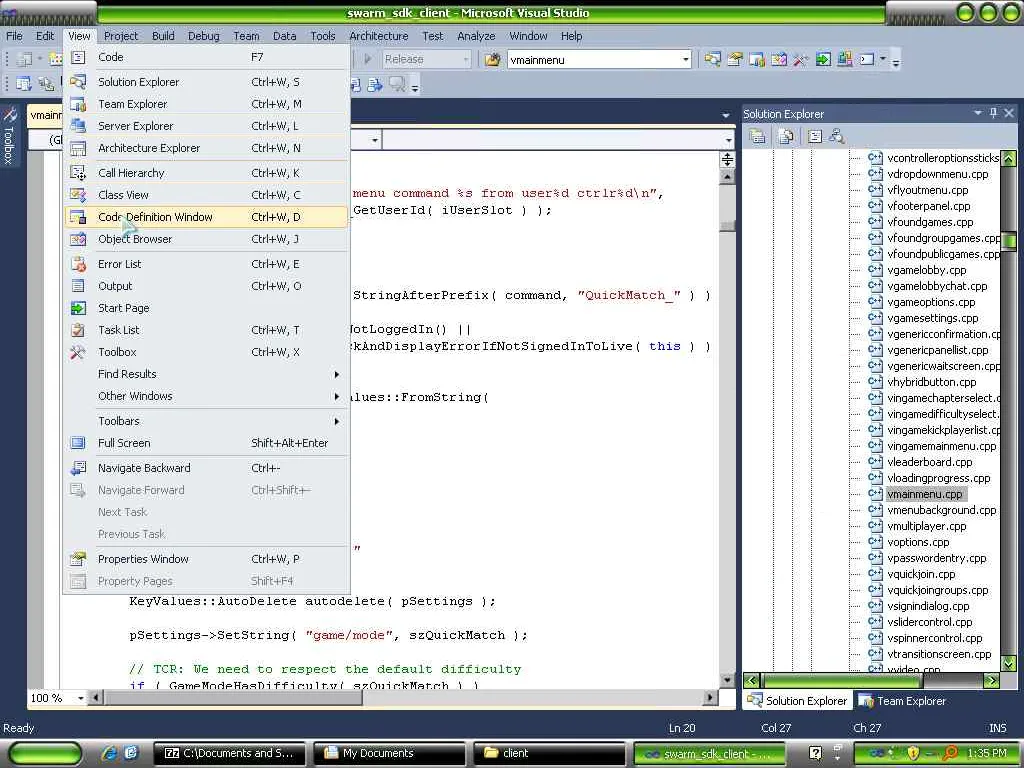
Task: Select vgamelobby.cpp file
Action: (927, 270)
